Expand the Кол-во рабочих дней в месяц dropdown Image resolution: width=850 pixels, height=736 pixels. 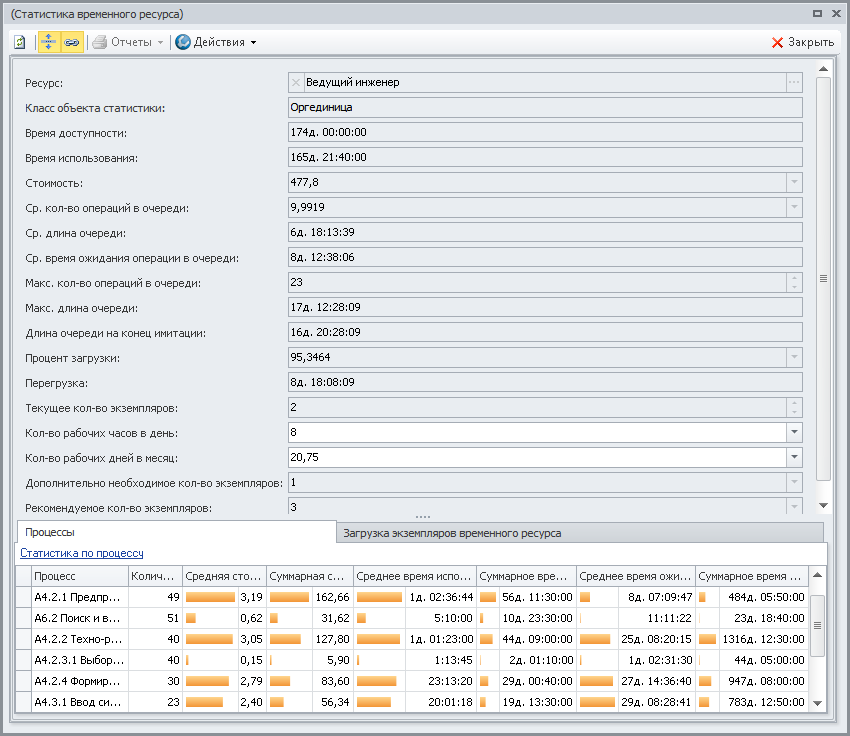click(x=794, y=457)
